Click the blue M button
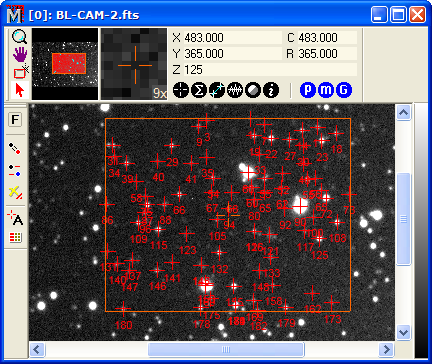Image resolution: width=432 pixels, height=364 pixels. 326,90
